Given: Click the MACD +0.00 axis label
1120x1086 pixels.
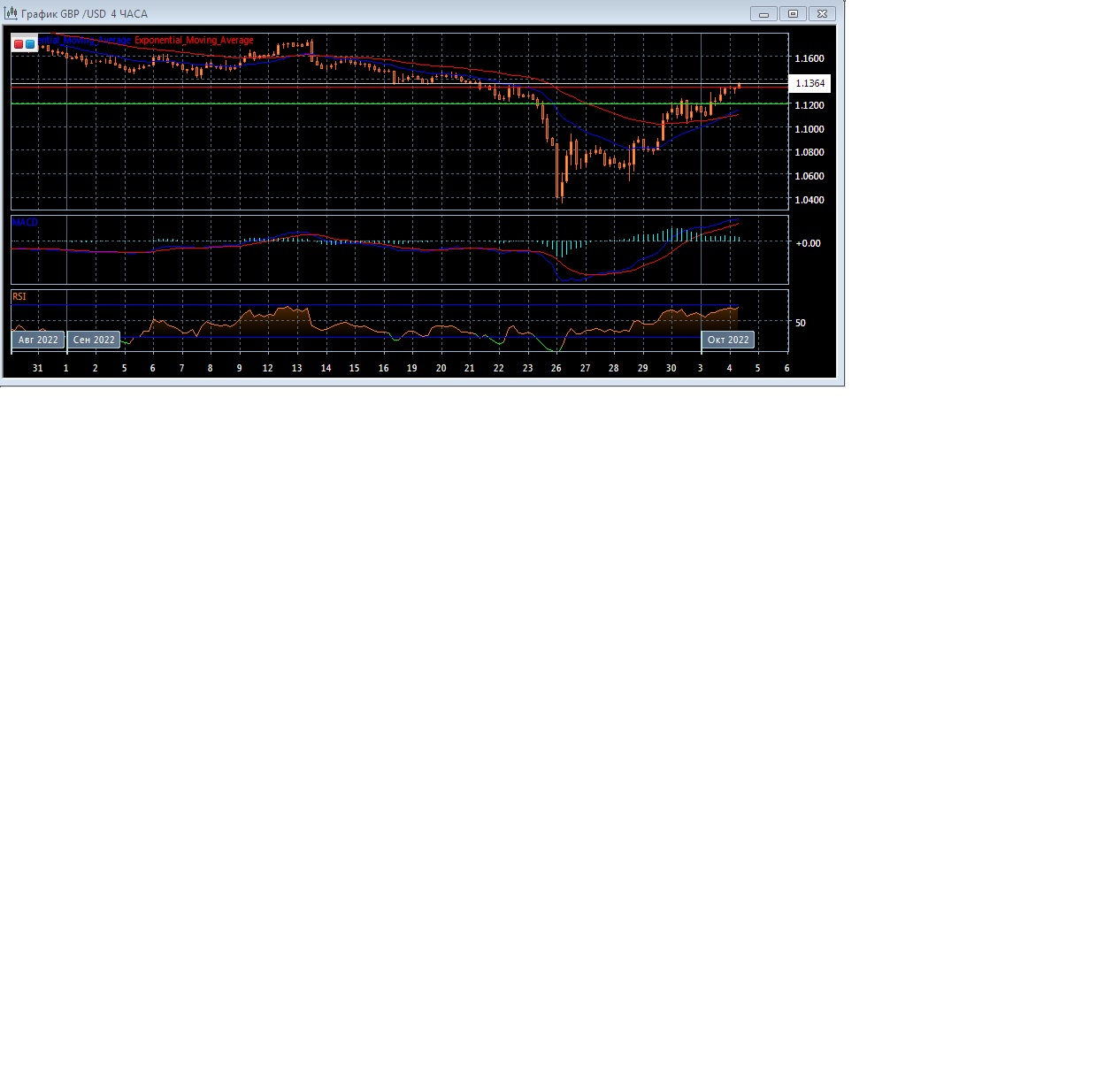Looking at the screenshot, I should point(809,243).
